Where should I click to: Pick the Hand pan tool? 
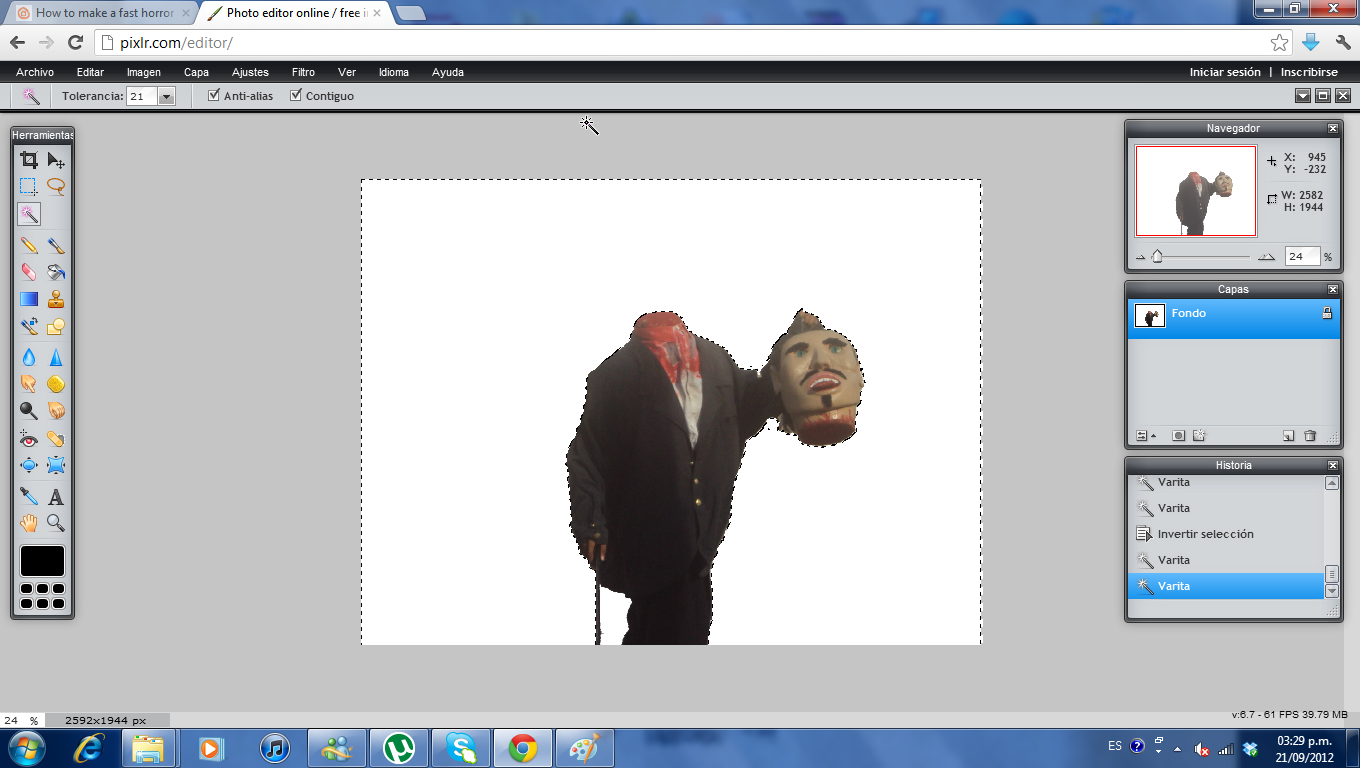click(x=29, y=523)
